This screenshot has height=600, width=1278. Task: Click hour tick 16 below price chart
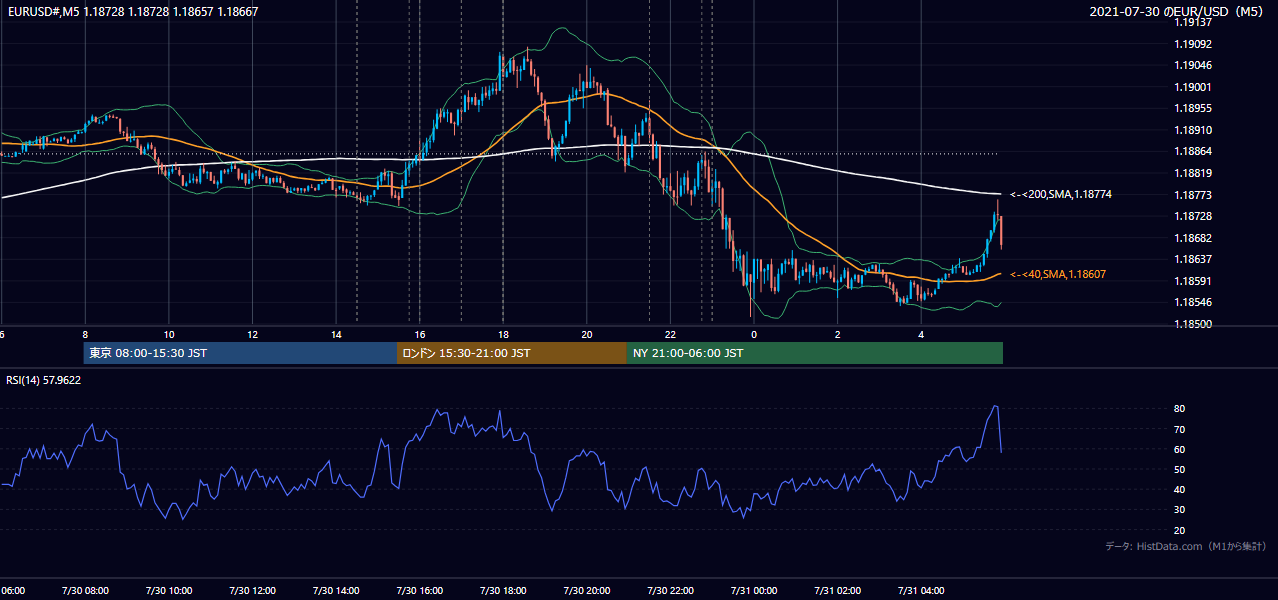coord(420,334)
